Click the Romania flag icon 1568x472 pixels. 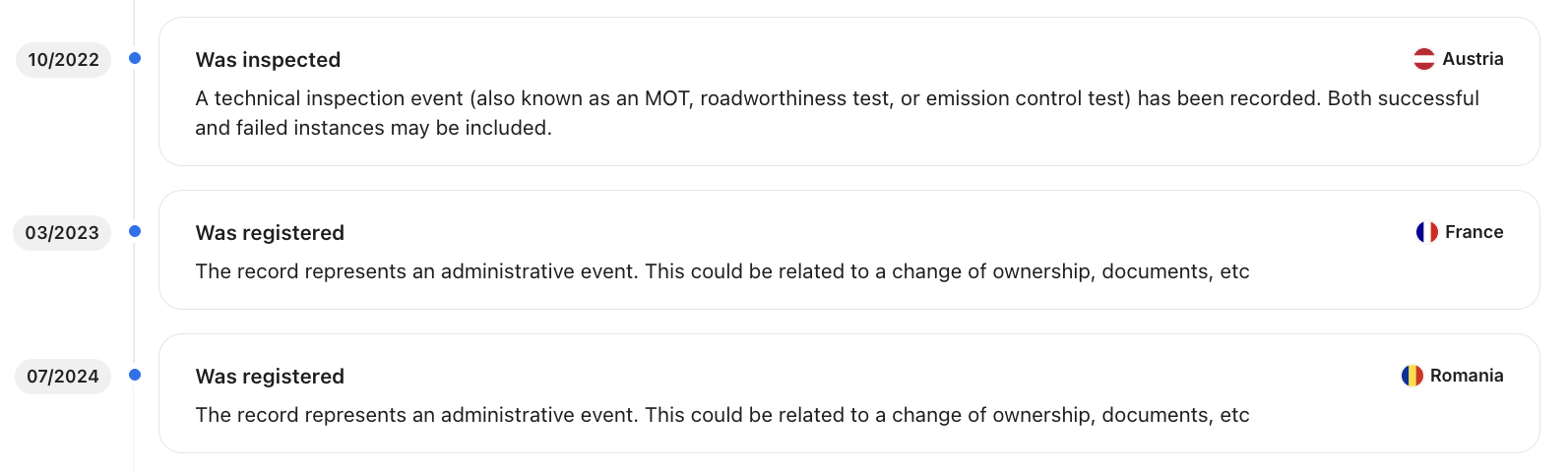tap(1411, 376)
